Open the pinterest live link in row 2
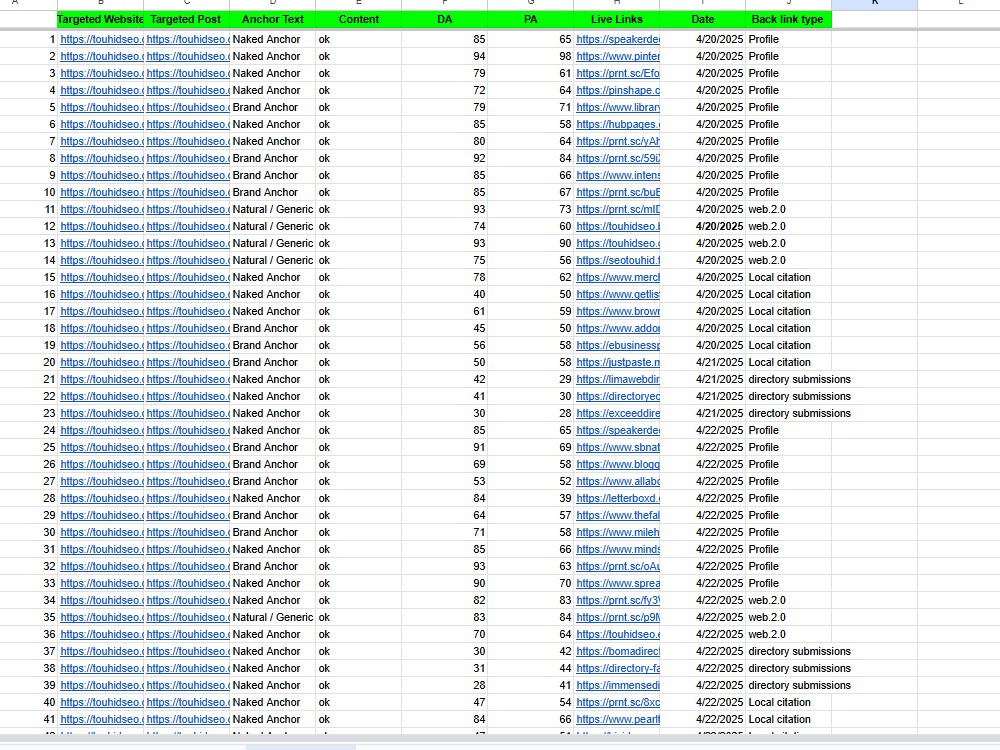Viewport: 1000px width, 750px height. pyautogui.click(x=618, y=56)
